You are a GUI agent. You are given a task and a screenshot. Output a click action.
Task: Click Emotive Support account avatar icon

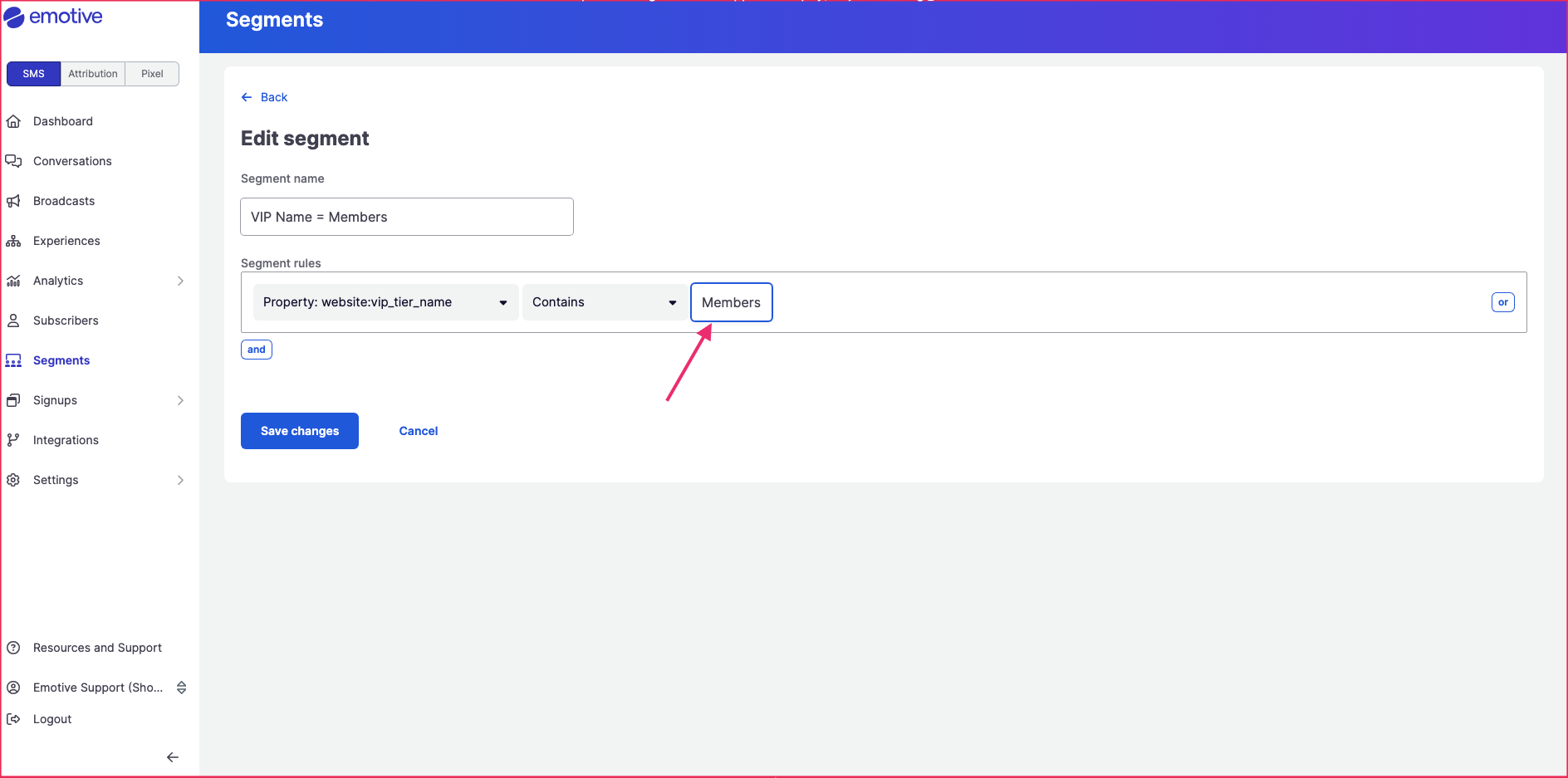coord(13,687)
